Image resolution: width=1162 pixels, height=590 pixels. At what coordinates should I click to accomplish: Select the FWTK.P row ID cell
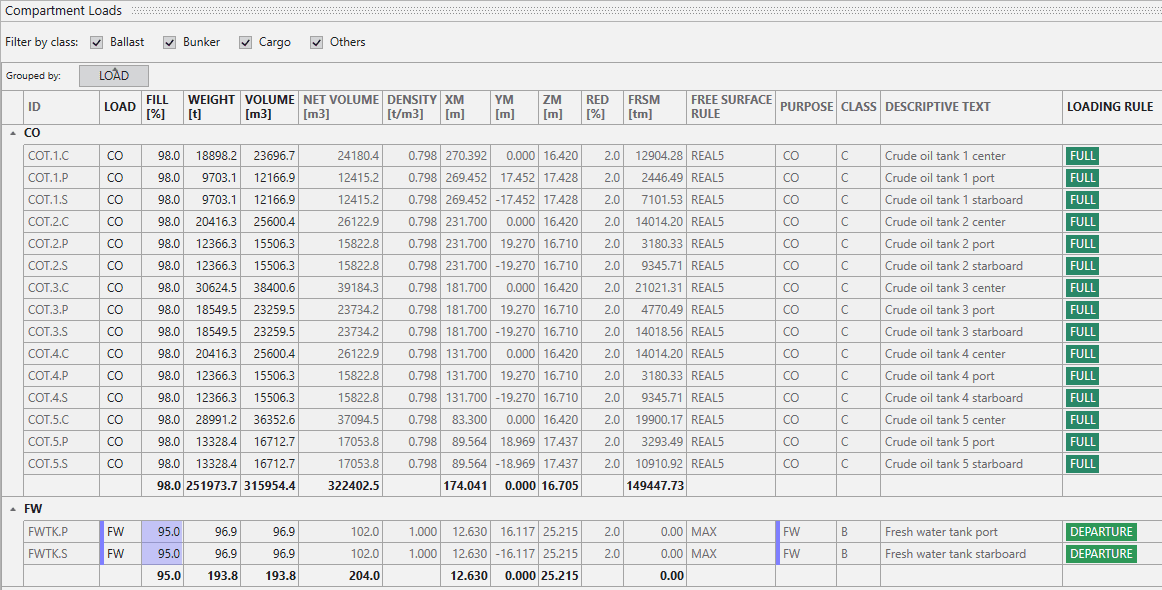click(62, 532)
